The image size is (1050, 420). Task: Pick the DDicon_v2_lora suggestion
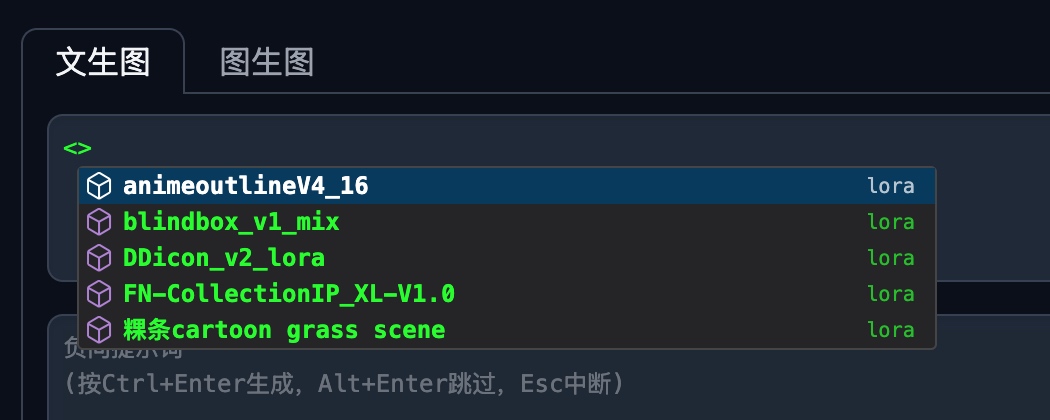[x=224, y=258]
